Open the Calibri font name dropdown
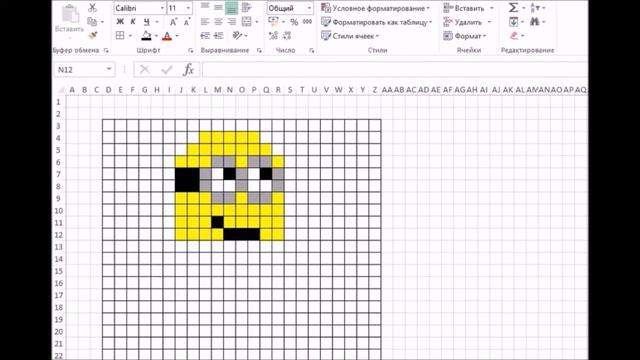Viewport: 640px width, 360px height. (x=162, y=8)
